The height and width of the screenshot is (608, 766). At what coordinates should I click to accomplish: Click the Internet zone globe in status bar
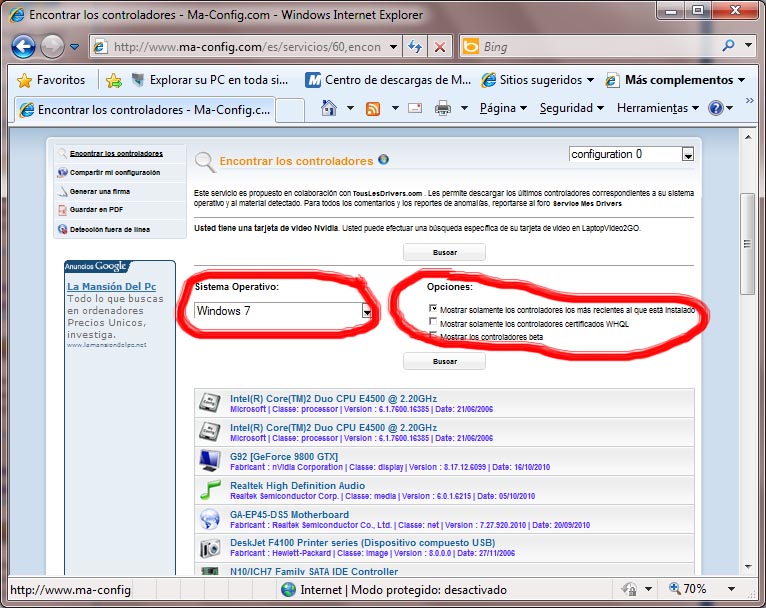pos(289,589)
